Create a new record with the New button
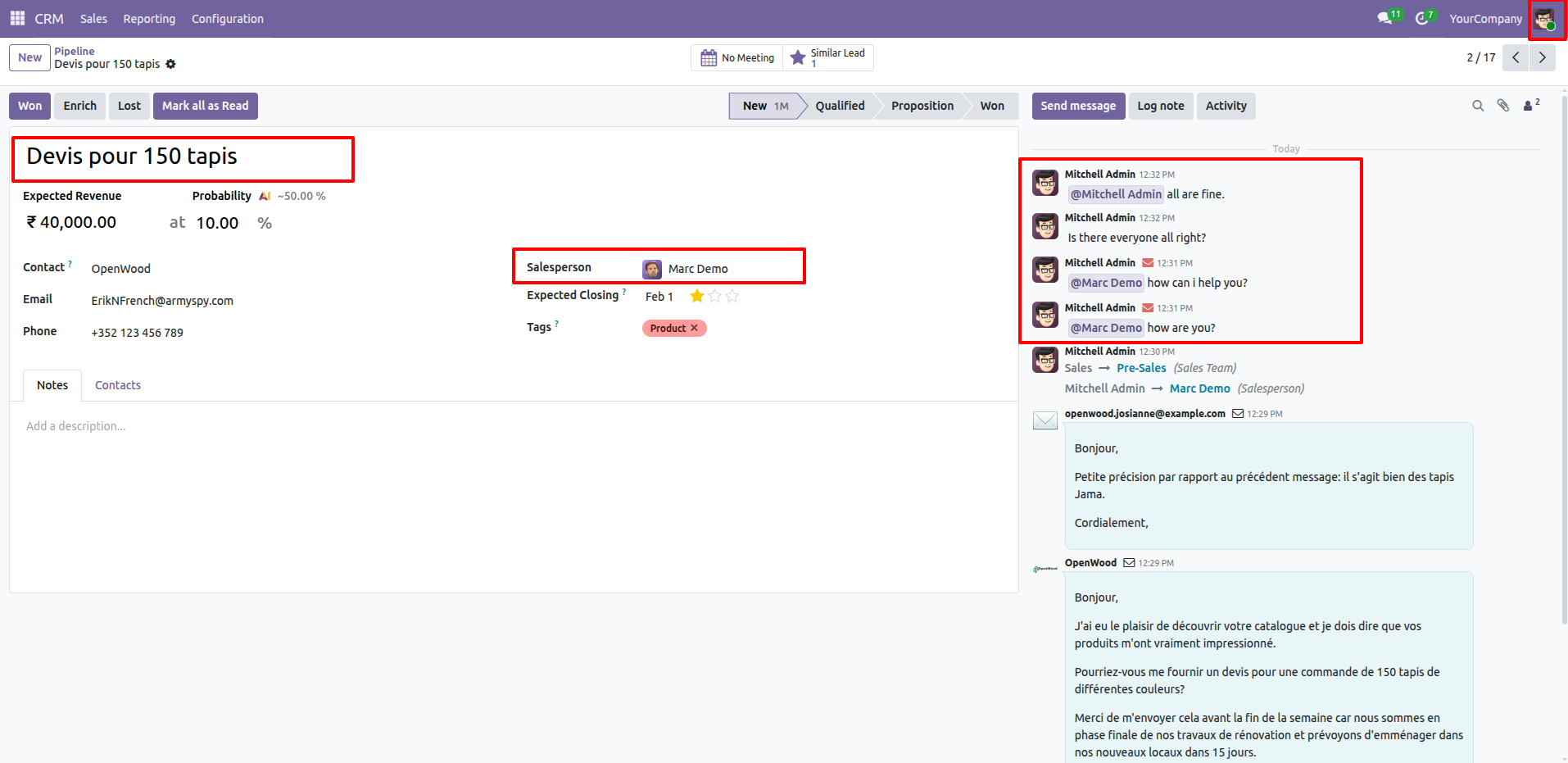 click(30, 57)
